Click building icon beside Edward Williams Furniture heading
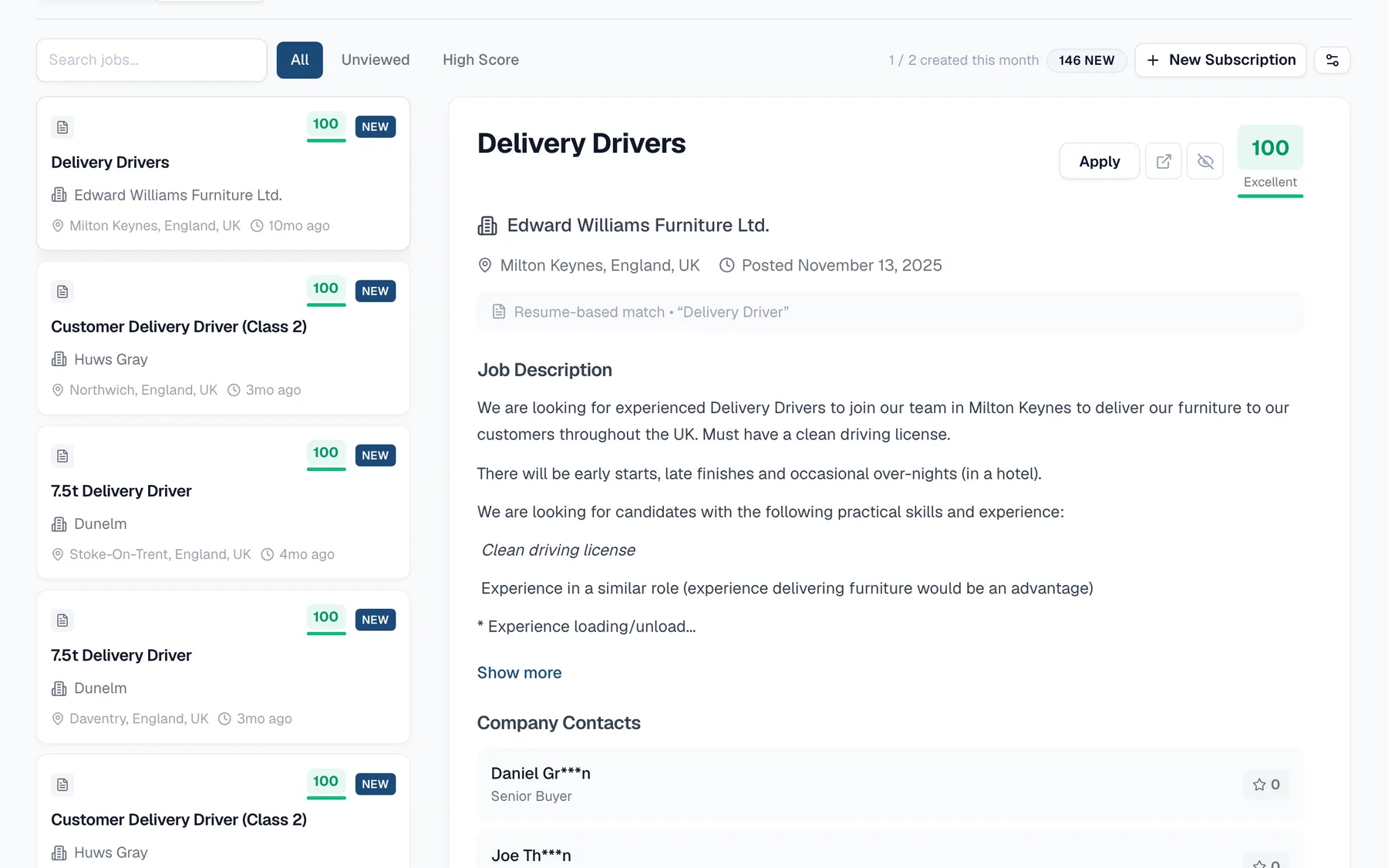The width and height of the screenshot is (1388, 868). tap(487, 226)
